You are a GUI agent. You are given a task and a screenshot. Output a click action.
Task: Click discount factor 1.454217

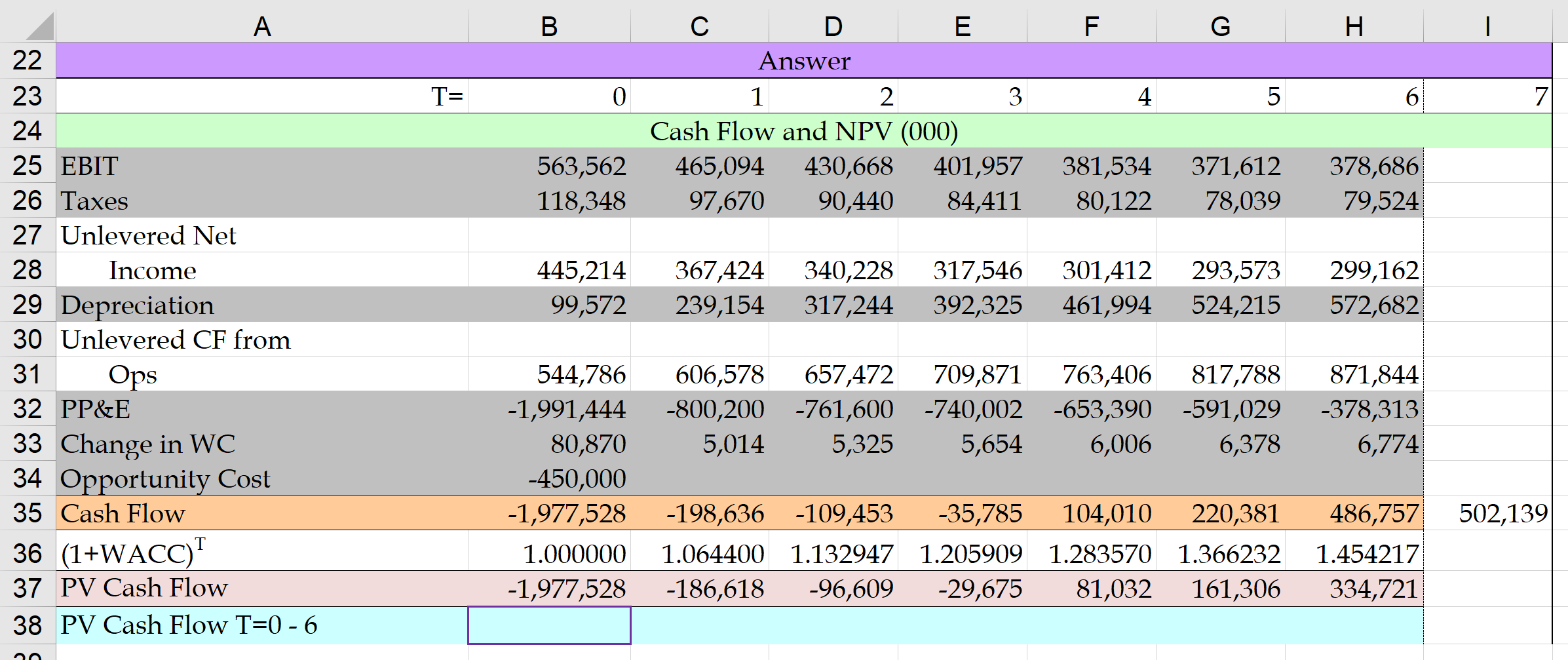(x=1367, y=554)
